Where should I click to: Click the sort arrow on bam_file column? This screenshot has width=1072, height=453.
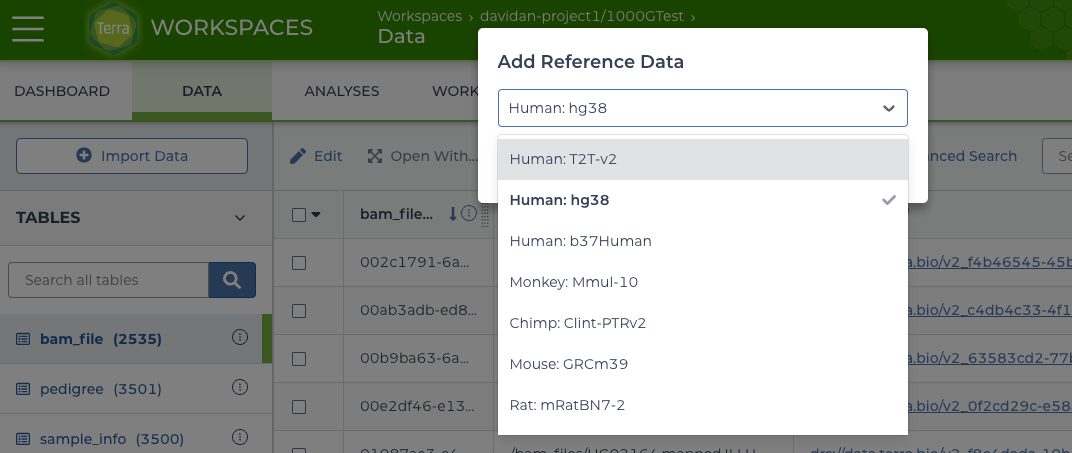click(x=452, y=213)
